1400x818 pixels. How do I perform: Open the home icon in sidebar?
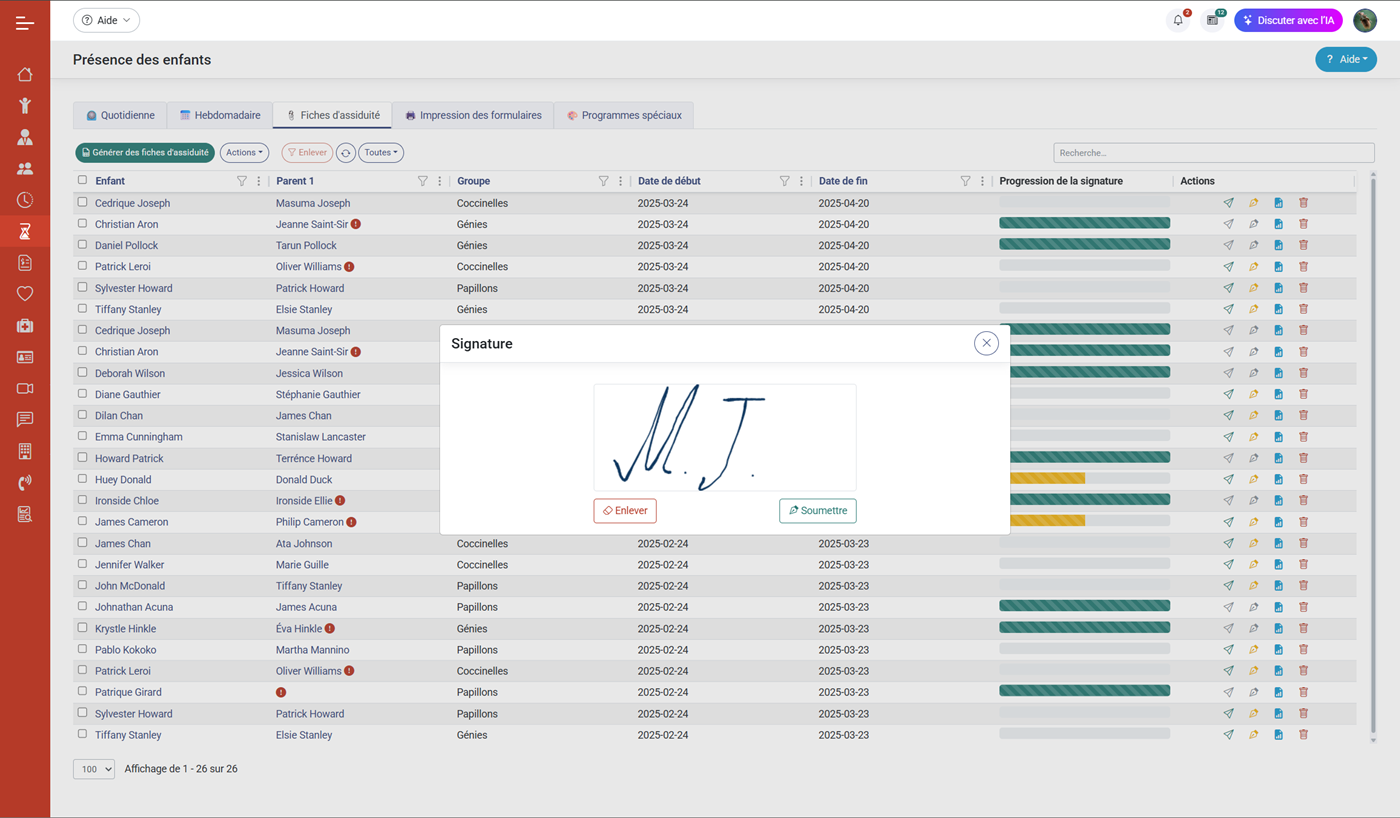click(x=25, y=74)
